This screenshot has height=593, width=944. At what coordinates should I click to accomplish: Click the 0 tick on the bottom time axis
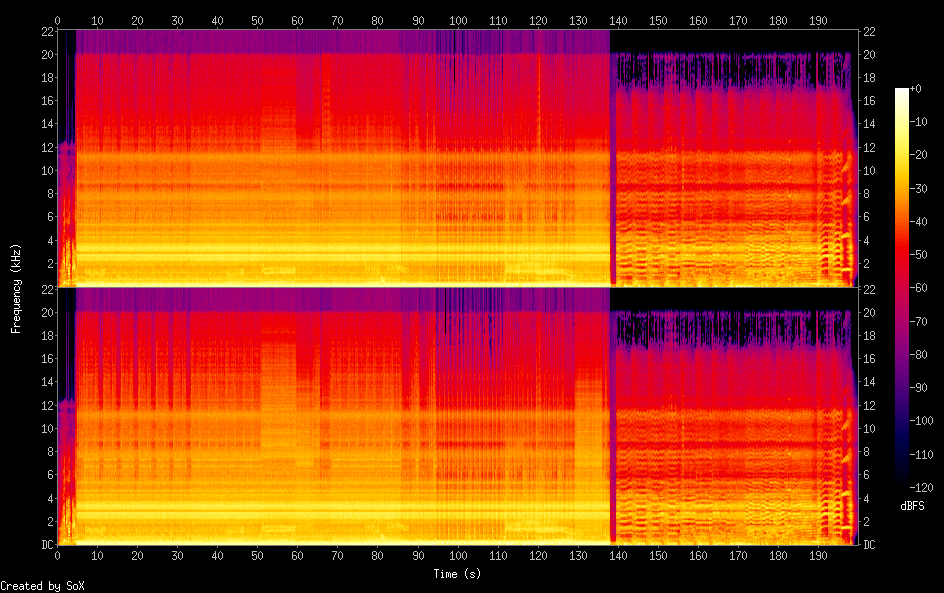tap(57, 554)
